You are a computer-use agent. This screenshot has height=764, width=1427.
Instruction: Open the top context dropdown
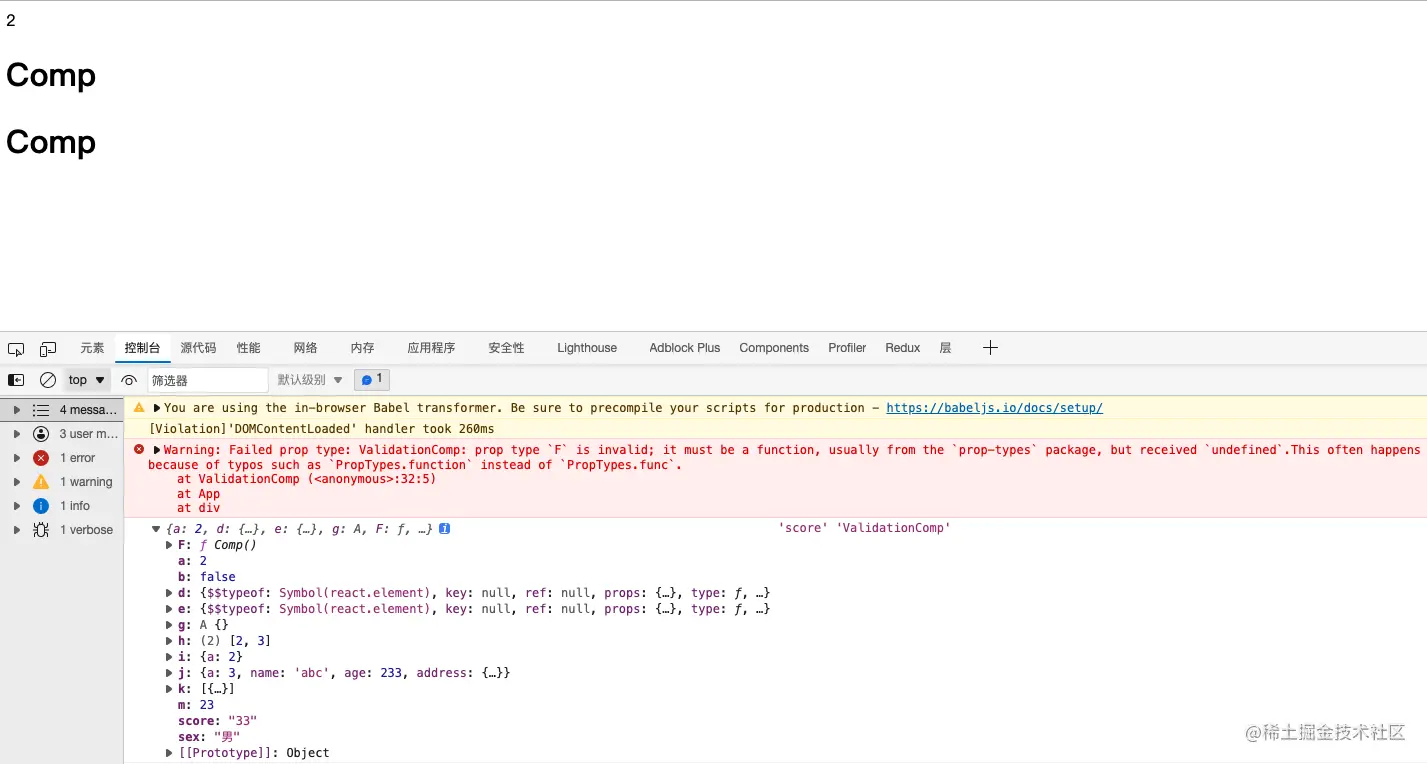(87, 380)
